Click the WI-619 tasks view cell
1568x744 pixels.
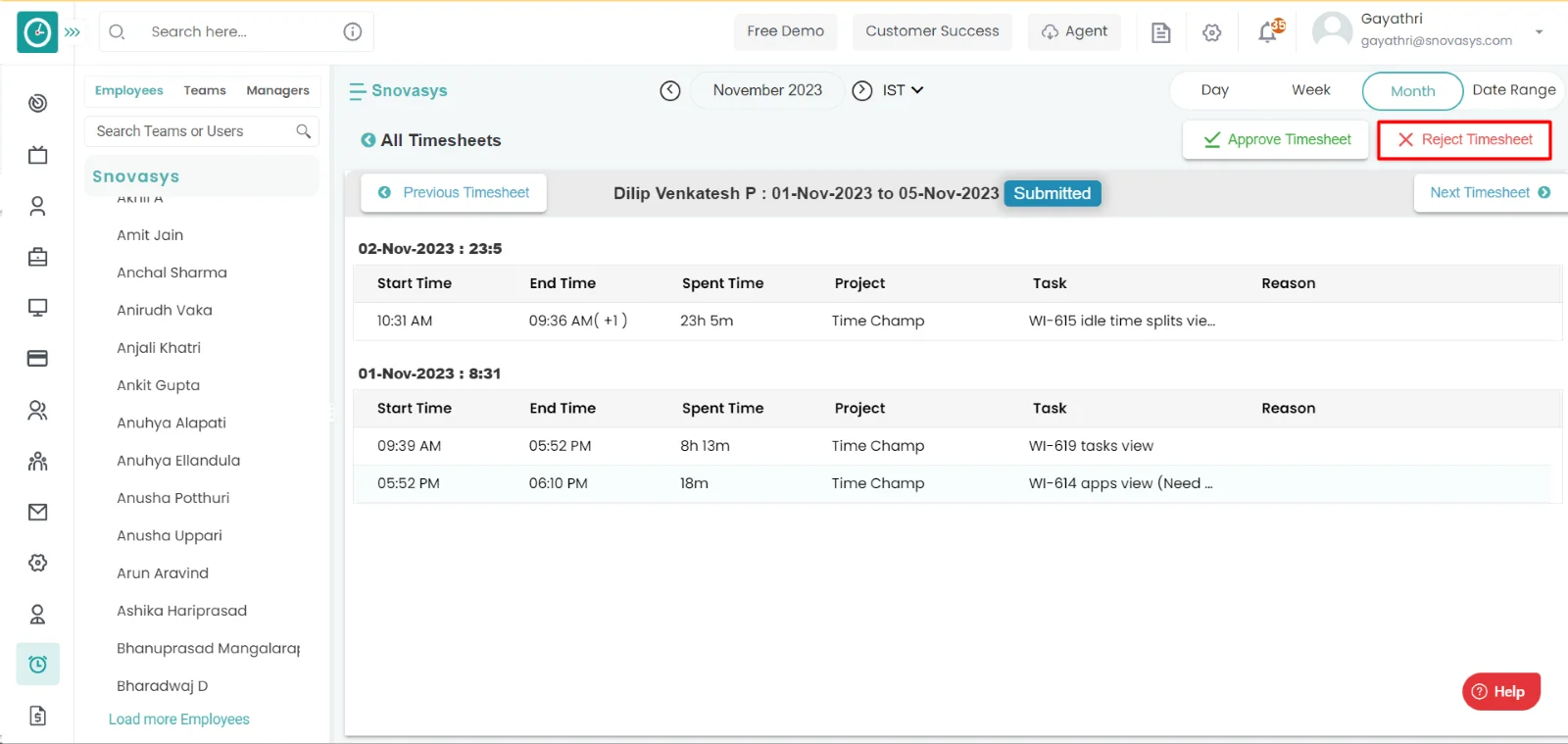click(1091, 446)
